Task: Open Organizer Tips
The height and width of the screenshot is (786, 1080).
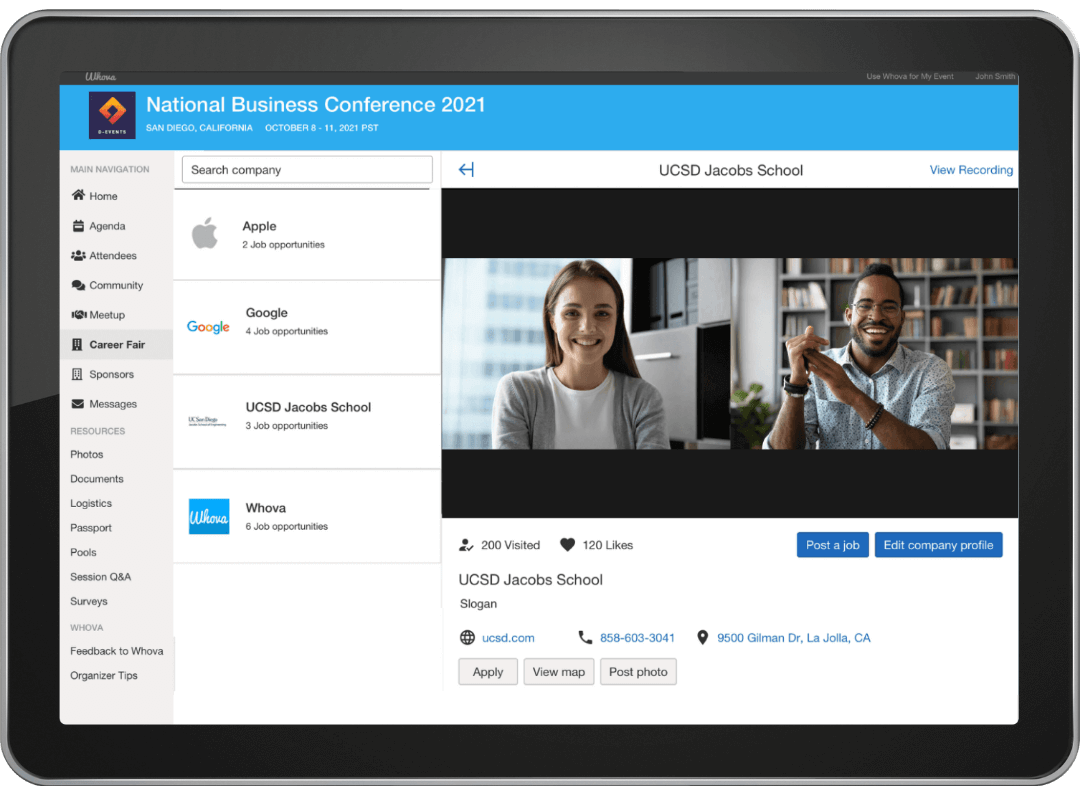Action: tap(104, 675)
